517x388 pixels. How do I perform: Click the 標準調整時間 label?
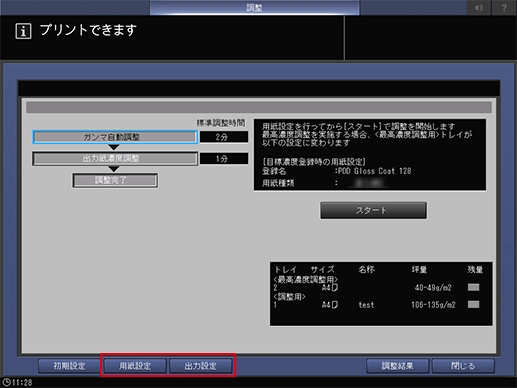pos(221,123)
